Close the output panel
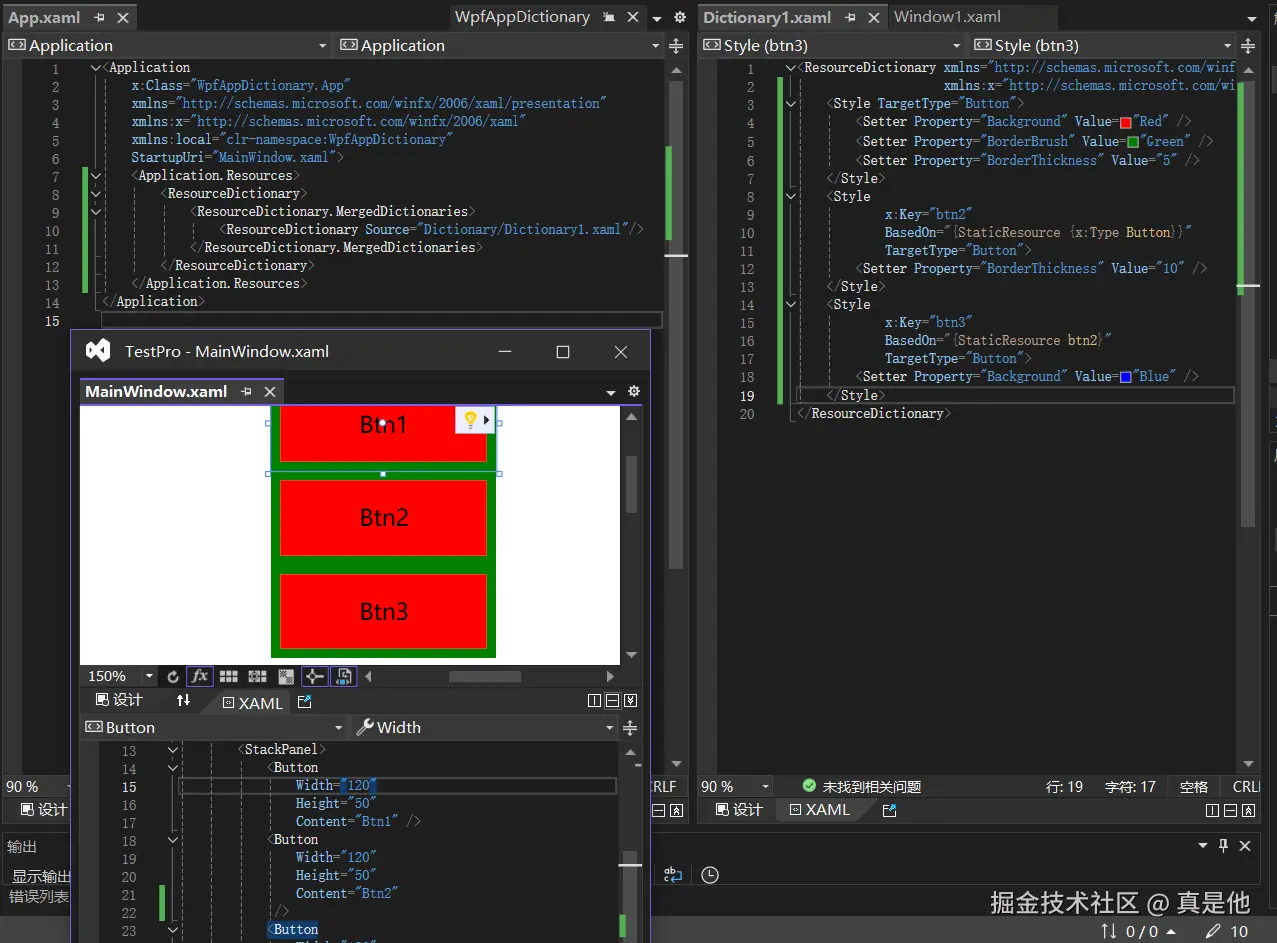This screenshot has height=943, width=1277. pyautogui.click(x=1245, y=846)
